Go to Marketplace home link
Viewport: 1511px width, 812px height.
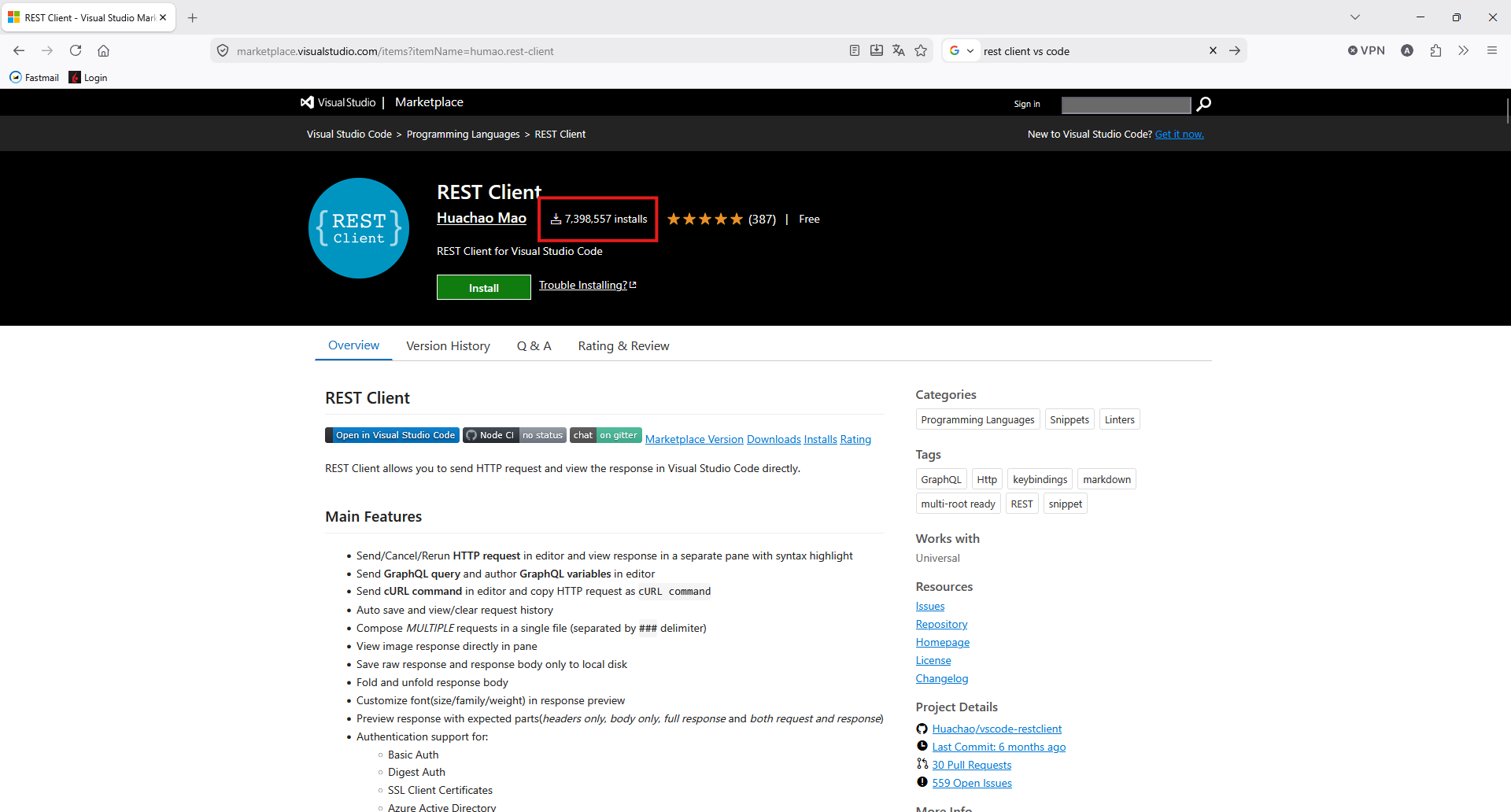(429, 102)
